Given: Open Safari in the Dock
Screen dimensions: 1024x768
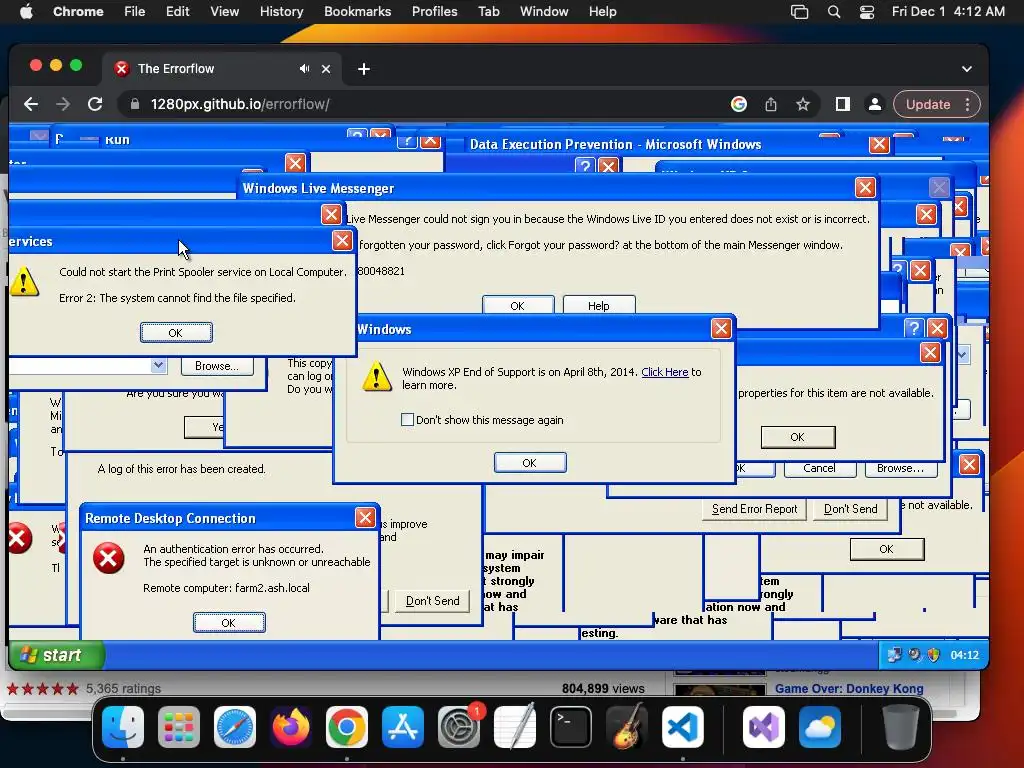Looking at the screenshot, I should 234,727.
